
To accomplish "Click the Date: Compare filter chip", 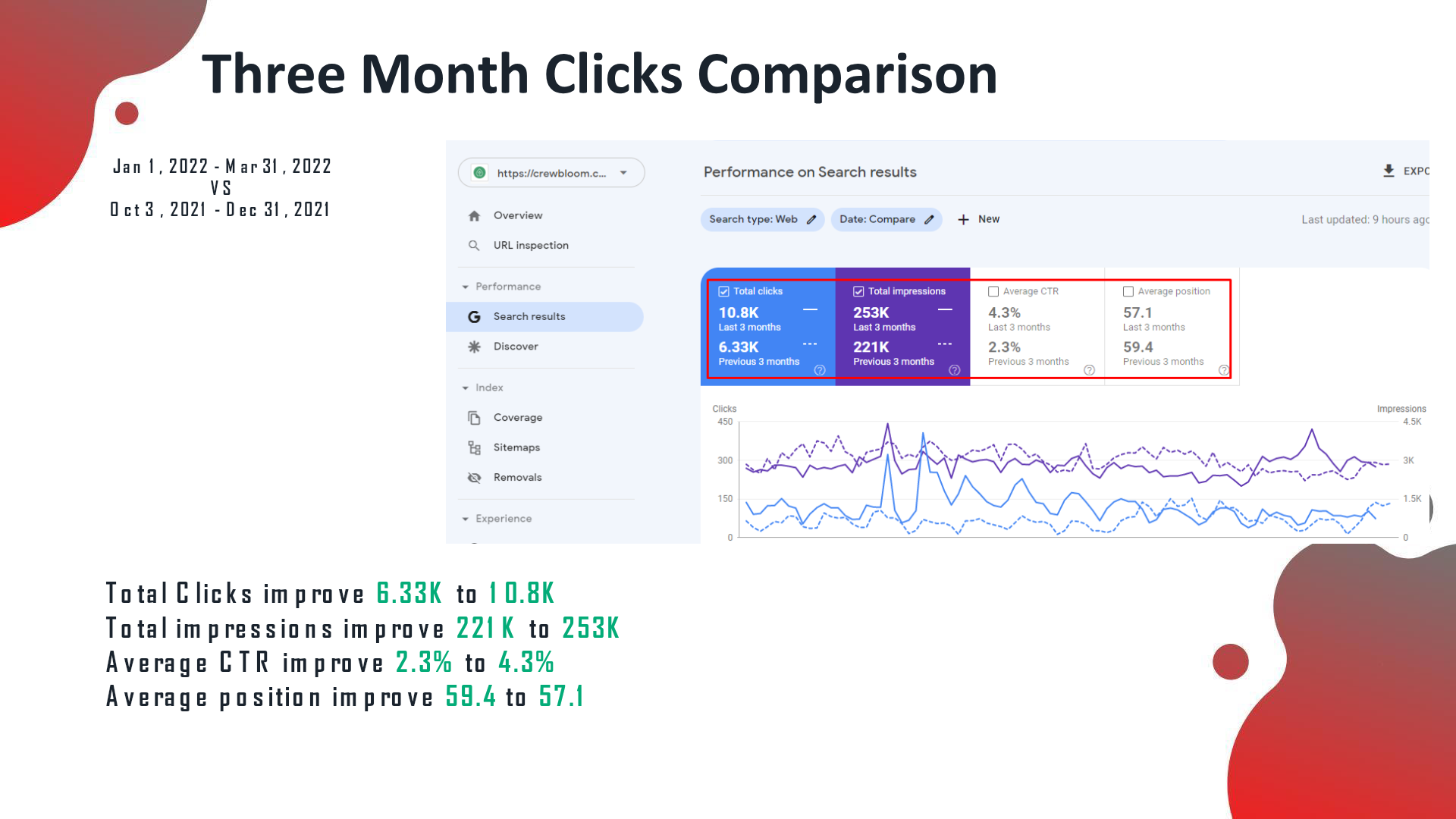I will pos(886,220).
